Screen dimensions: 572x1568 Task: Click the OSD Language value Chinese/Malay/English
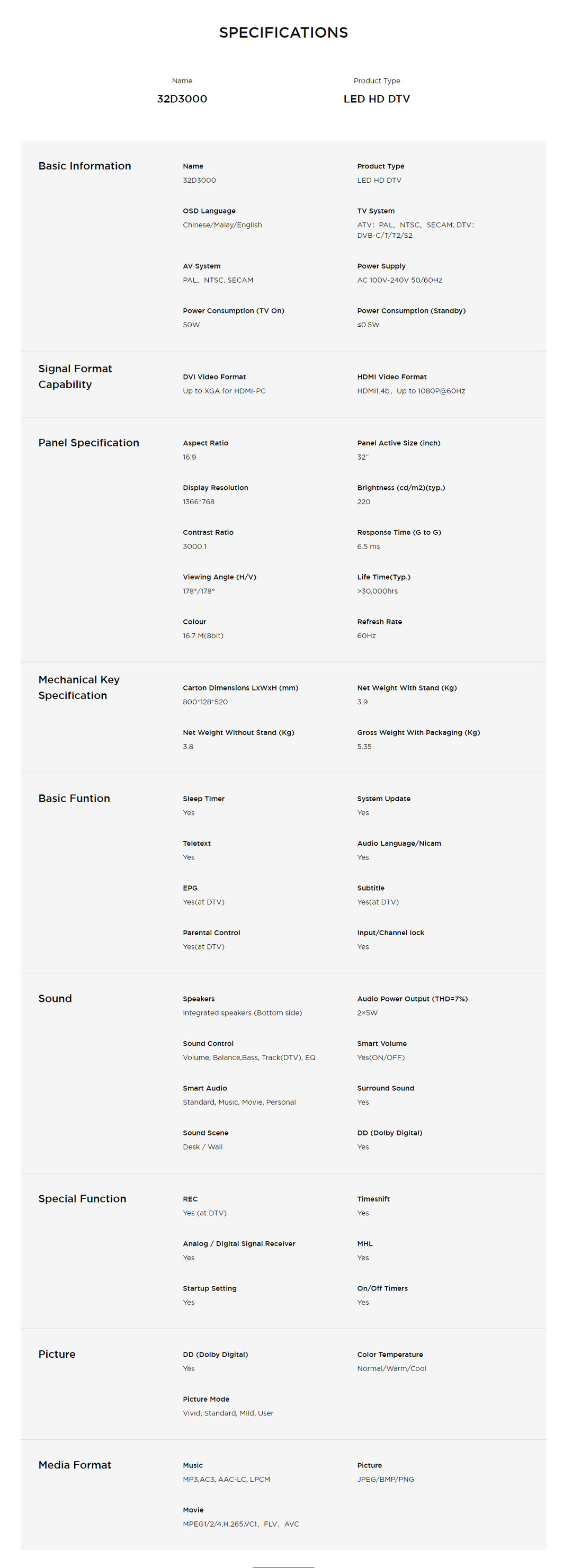click(x=222, y=225)
